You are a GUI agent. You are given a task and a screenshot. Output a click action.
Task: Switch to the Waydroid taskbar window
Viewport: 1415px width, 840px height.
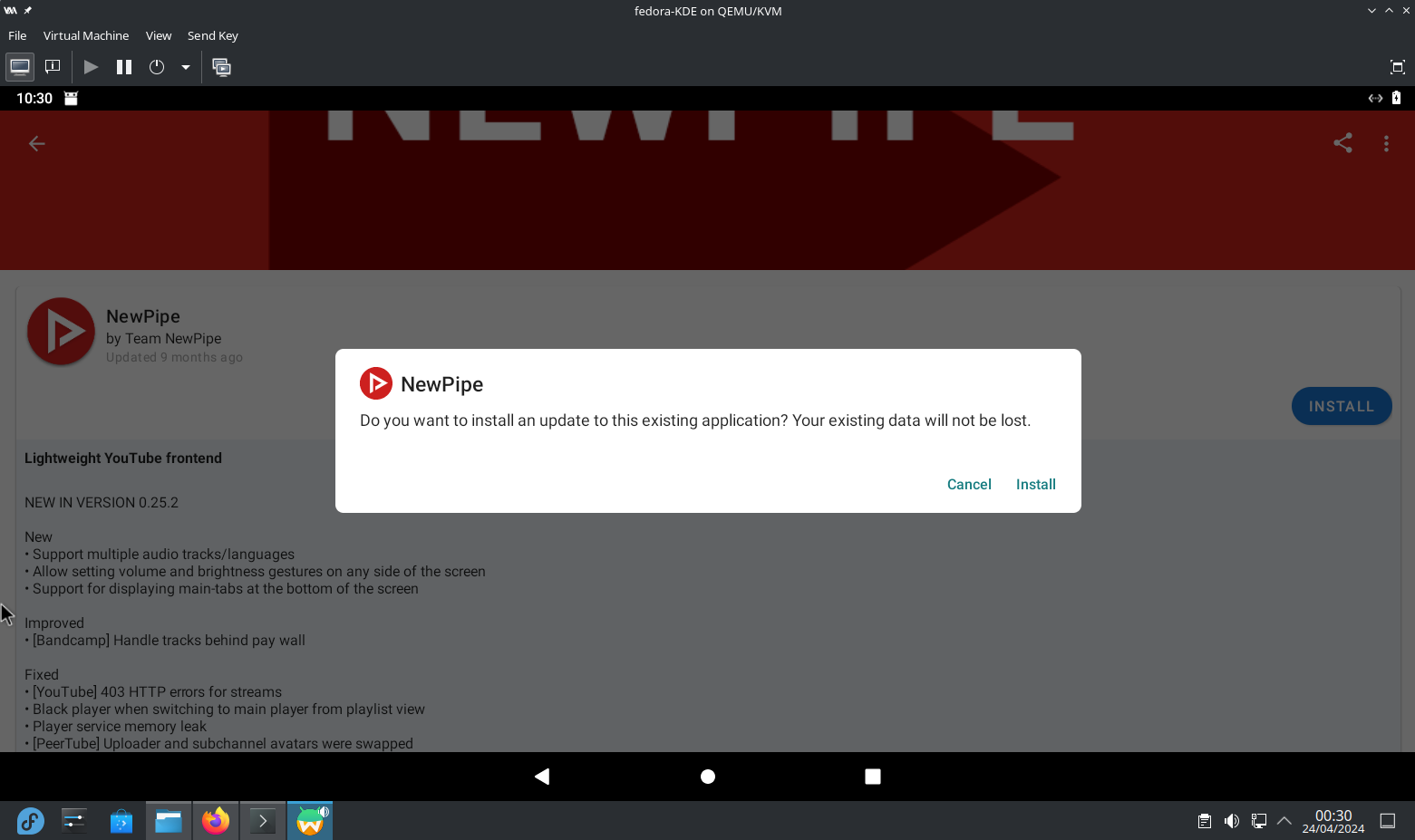tap(310, 821)
